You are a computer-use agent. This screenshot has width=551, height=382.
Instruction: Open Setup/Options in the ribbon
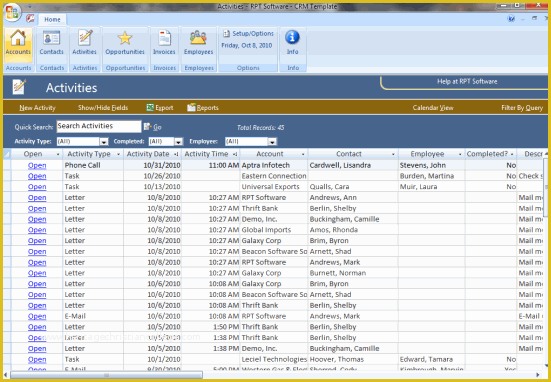coord(248,34)
